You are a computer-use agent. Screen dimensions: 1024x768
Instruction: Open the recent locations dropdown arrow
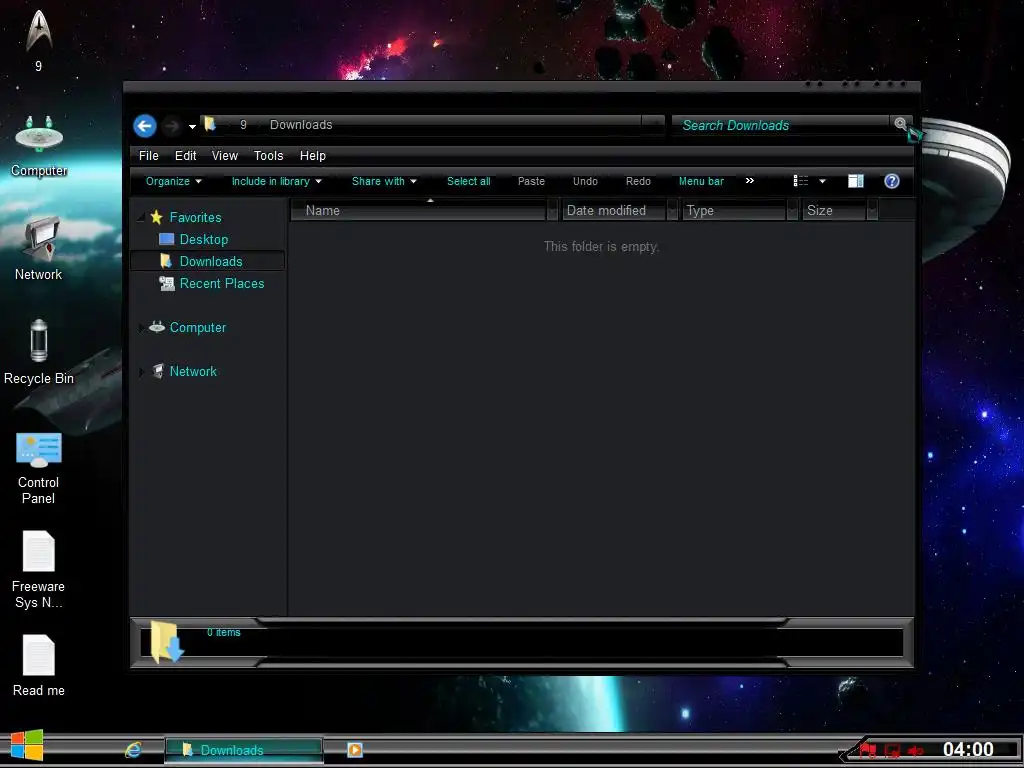coord(192,126)
